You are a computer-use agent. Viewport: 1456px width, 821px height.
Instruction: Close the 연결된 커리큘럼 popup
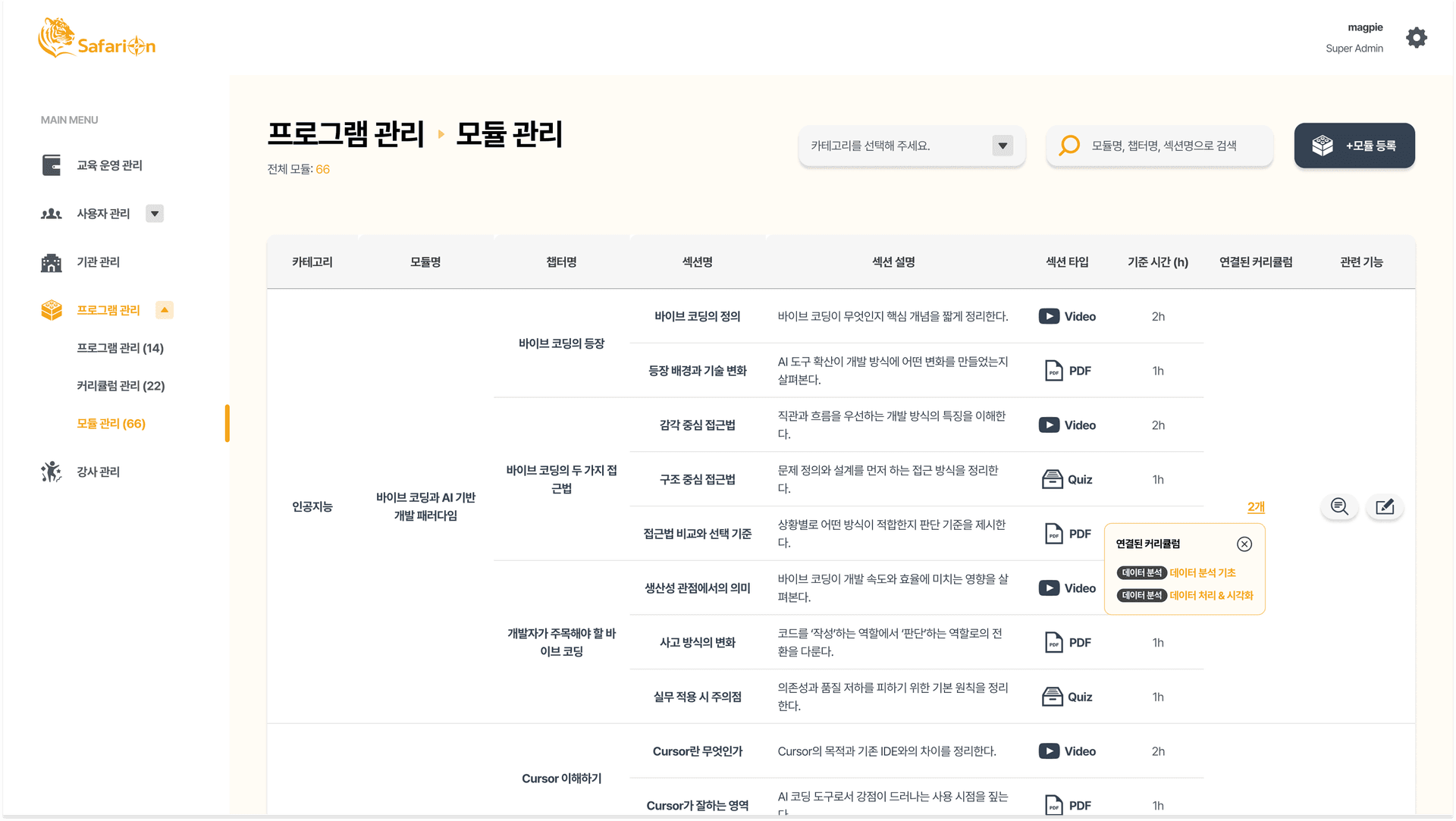[1244, 544]
